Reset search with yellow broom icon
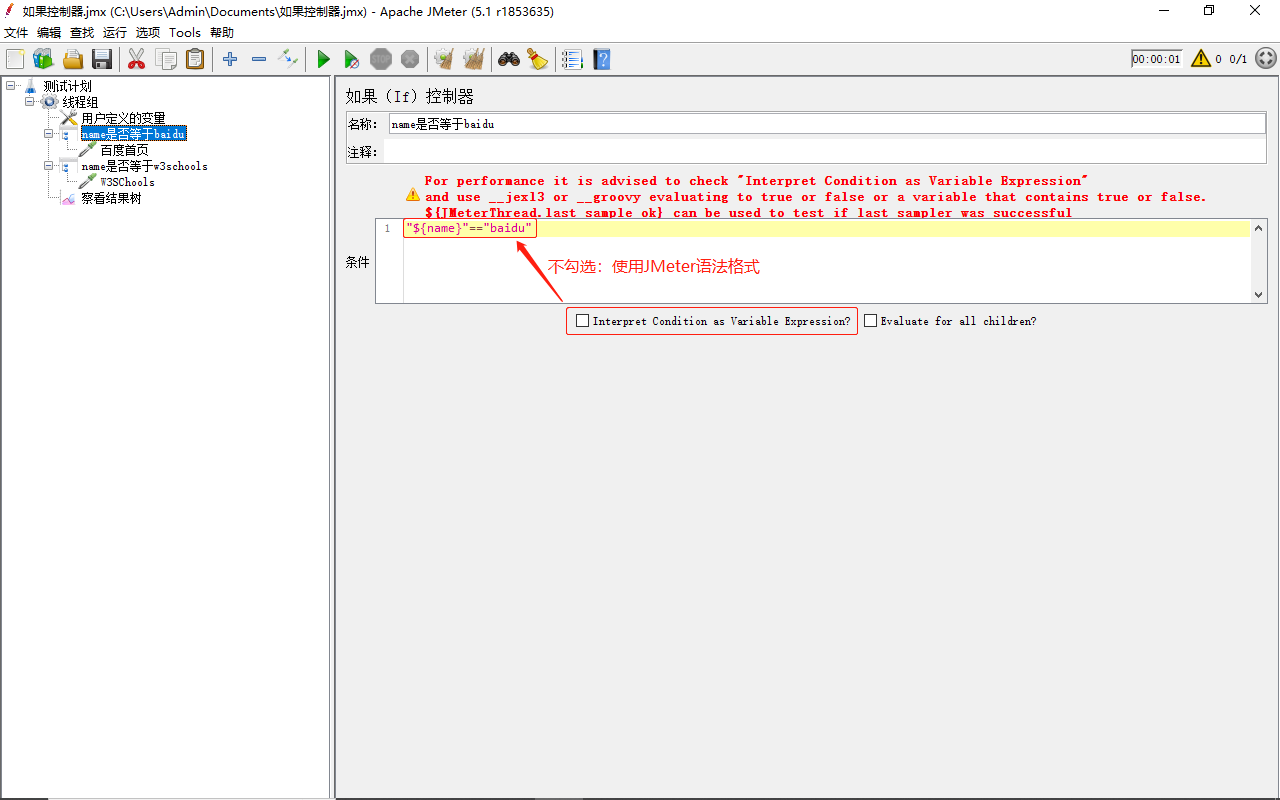Image resolution: width=1280 pixels, height=800 pixels. coord(538,59)
